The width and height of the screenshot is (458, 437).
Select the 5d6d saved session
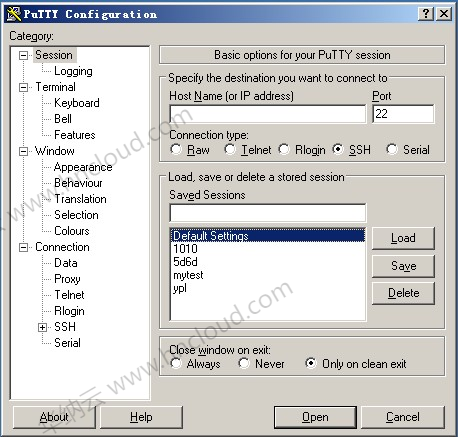pyautogui.click(x=268, y=262)
